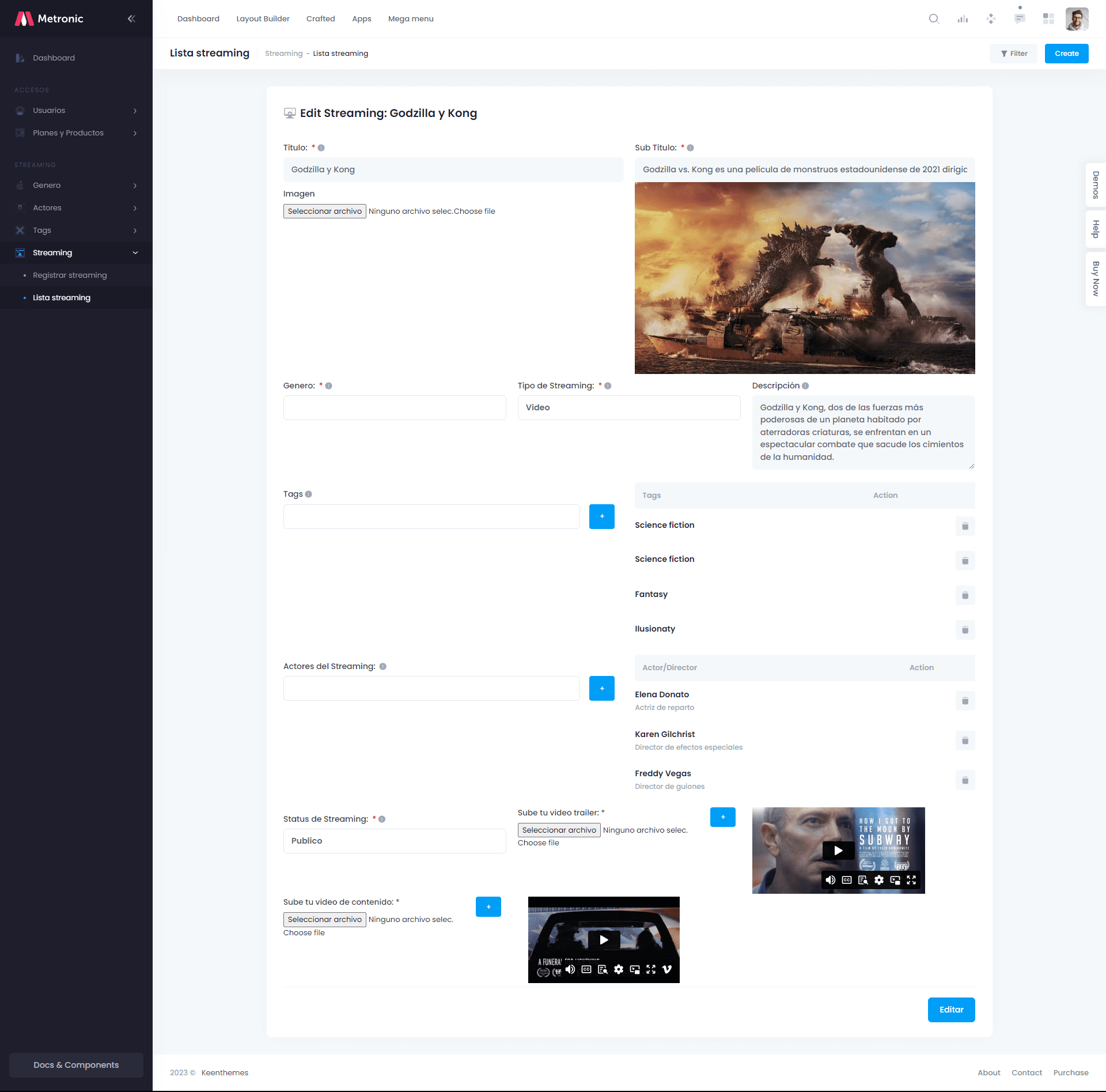Select the Usuarios sidebar icon
The width and height of the screenshot is (1106, 1092).
(20, 110)
